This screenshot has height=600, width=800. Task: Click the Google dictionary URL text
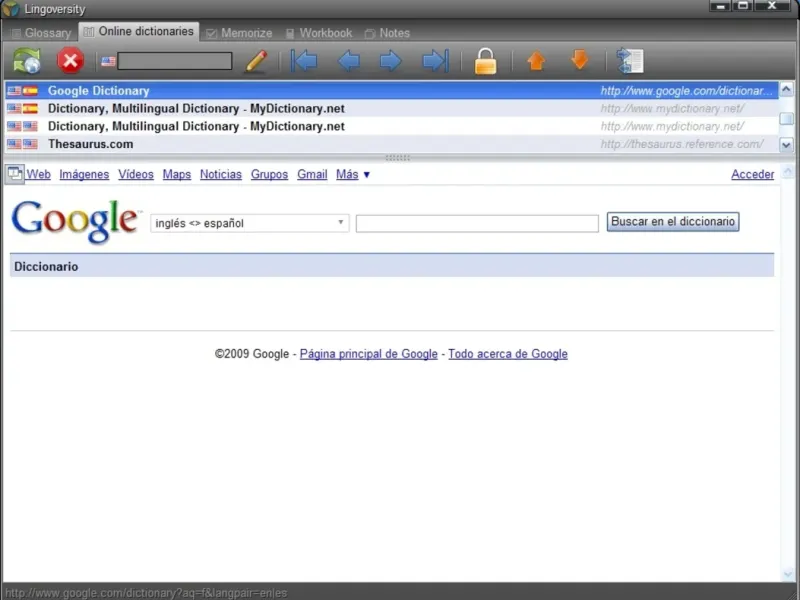tap(686, 91)
